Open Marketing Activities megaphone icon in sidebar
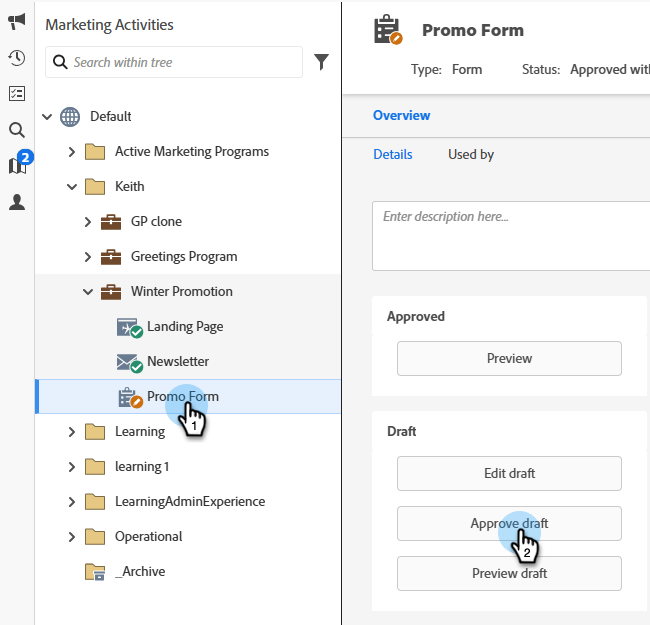Screen dimensions: 650x625 click(17, 21)
